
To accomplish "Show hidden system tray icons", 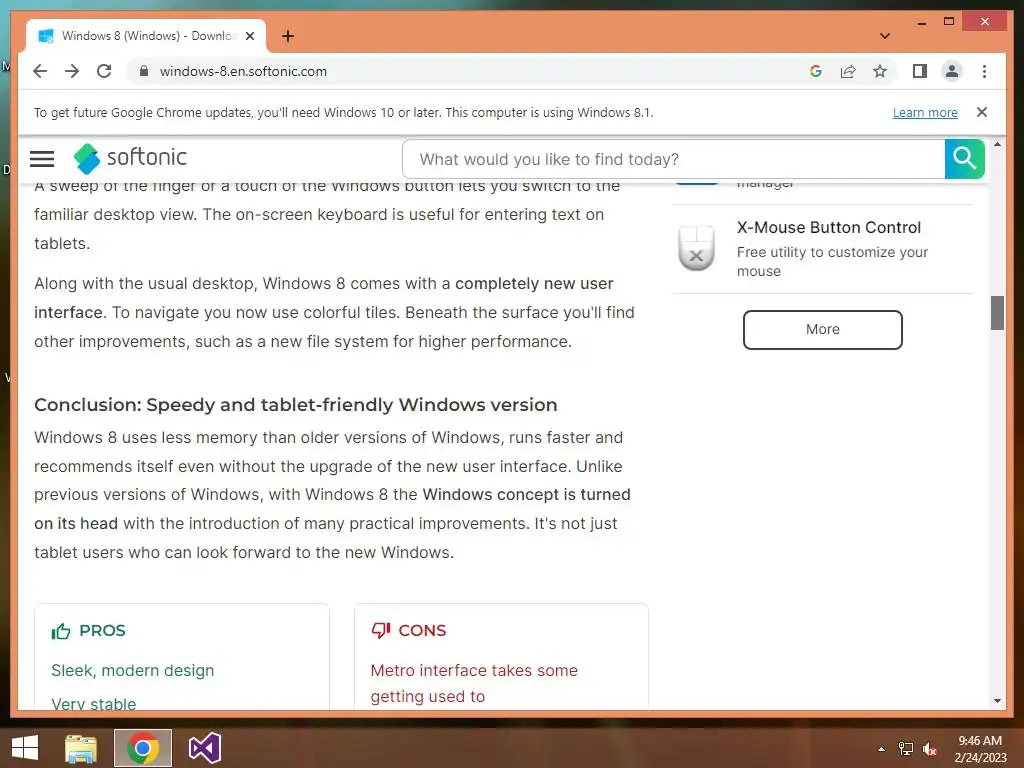I will click(882, 749).
